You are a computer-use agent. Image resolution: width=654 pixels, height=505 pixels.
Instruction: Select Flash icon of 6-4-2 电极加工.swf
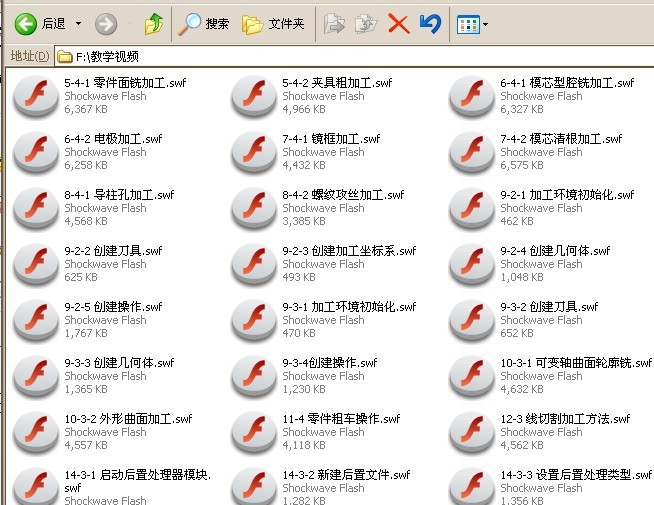pos(36,152)
